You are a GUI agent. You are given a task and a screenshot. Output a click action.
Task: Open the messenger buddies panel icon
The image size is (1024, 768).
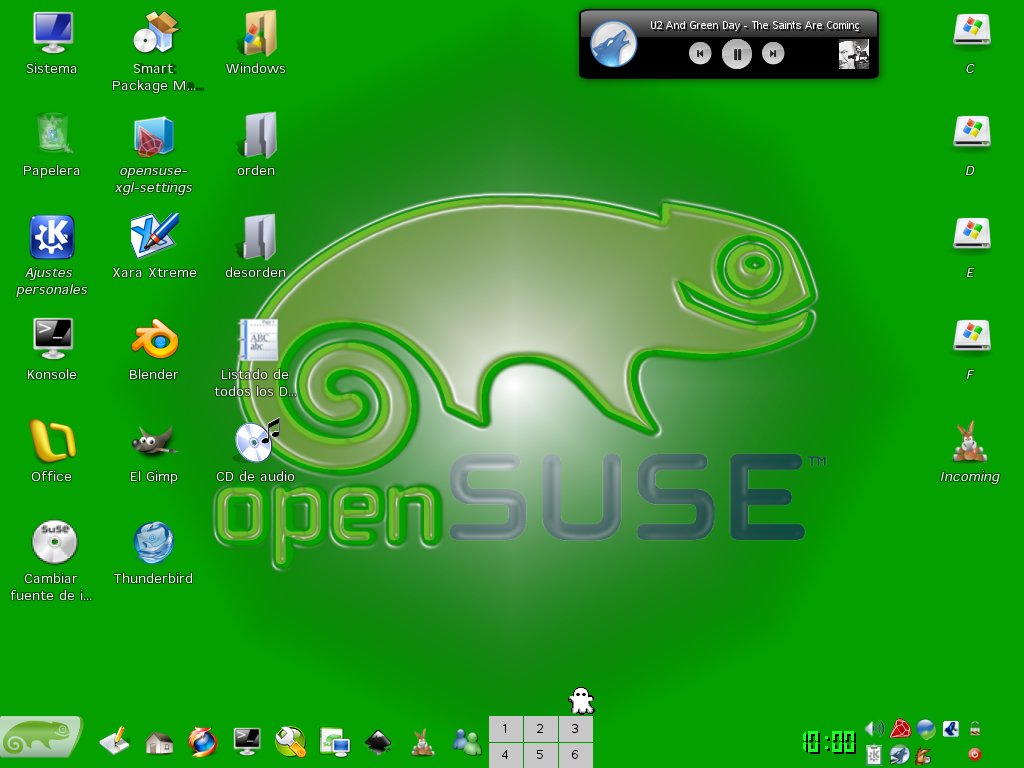pyautogui.click(x=466, y=742)
